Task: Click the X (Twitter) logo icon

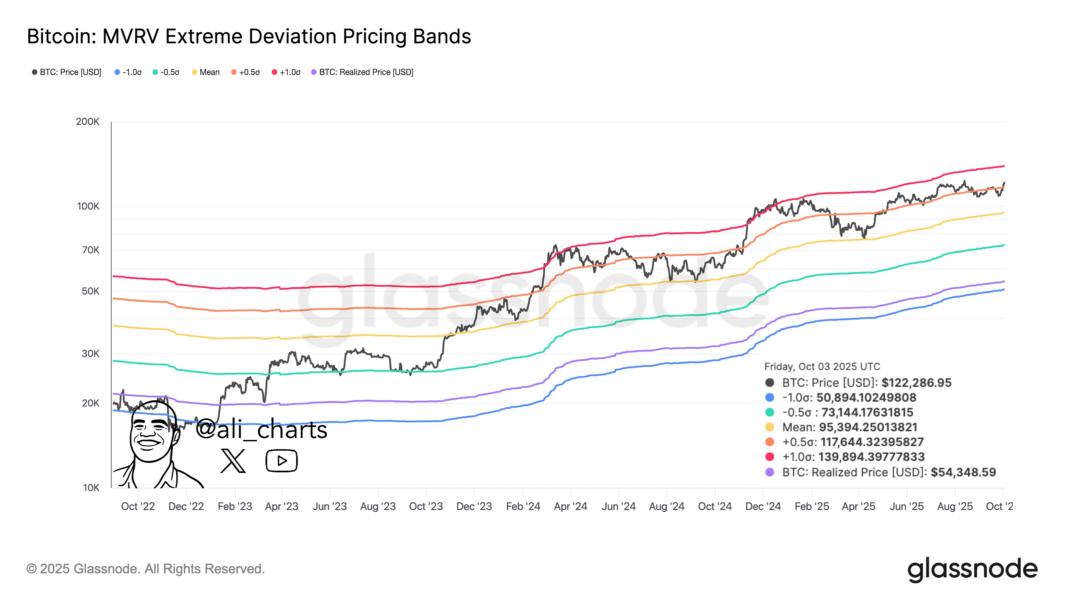Action: pyautogui.click(x=233, y=461)
